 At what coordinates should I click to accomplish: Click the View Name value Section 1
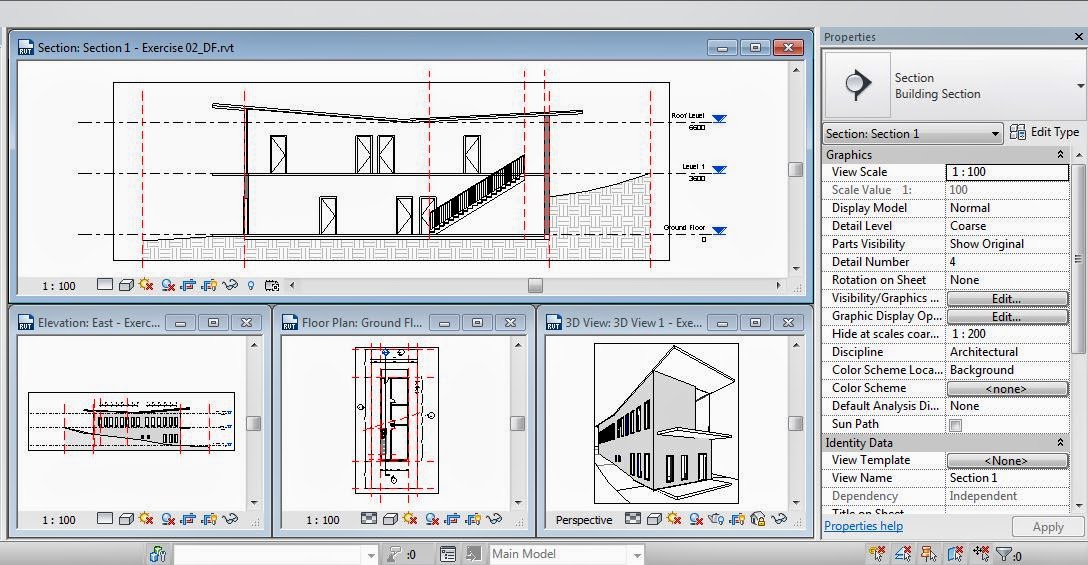pos(1007,478)
